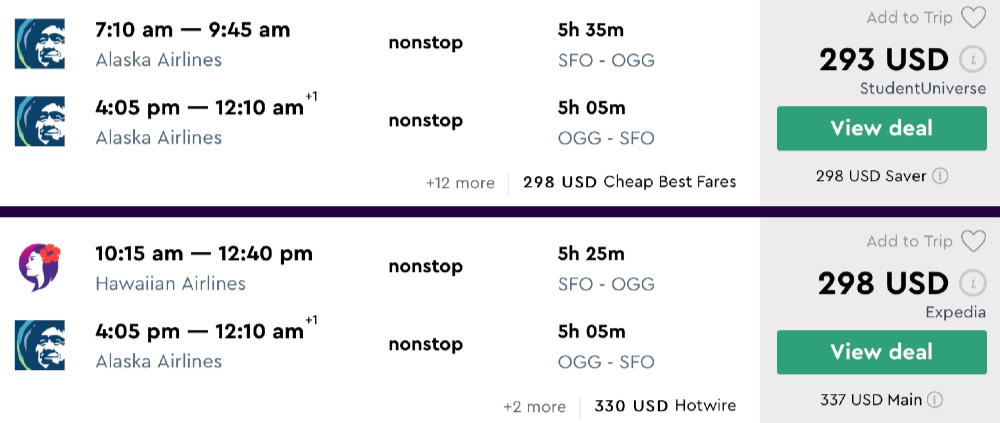Image resolution: width=1000 pixels, height=423 pixels.
Task: Open 330 USD Hotwire offer
Action: [665, 406]
